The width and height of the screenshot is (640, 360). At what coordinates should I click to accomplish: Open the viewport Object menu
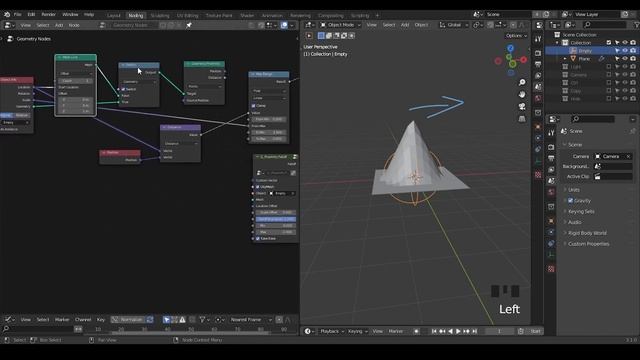[x=421, y=25]
